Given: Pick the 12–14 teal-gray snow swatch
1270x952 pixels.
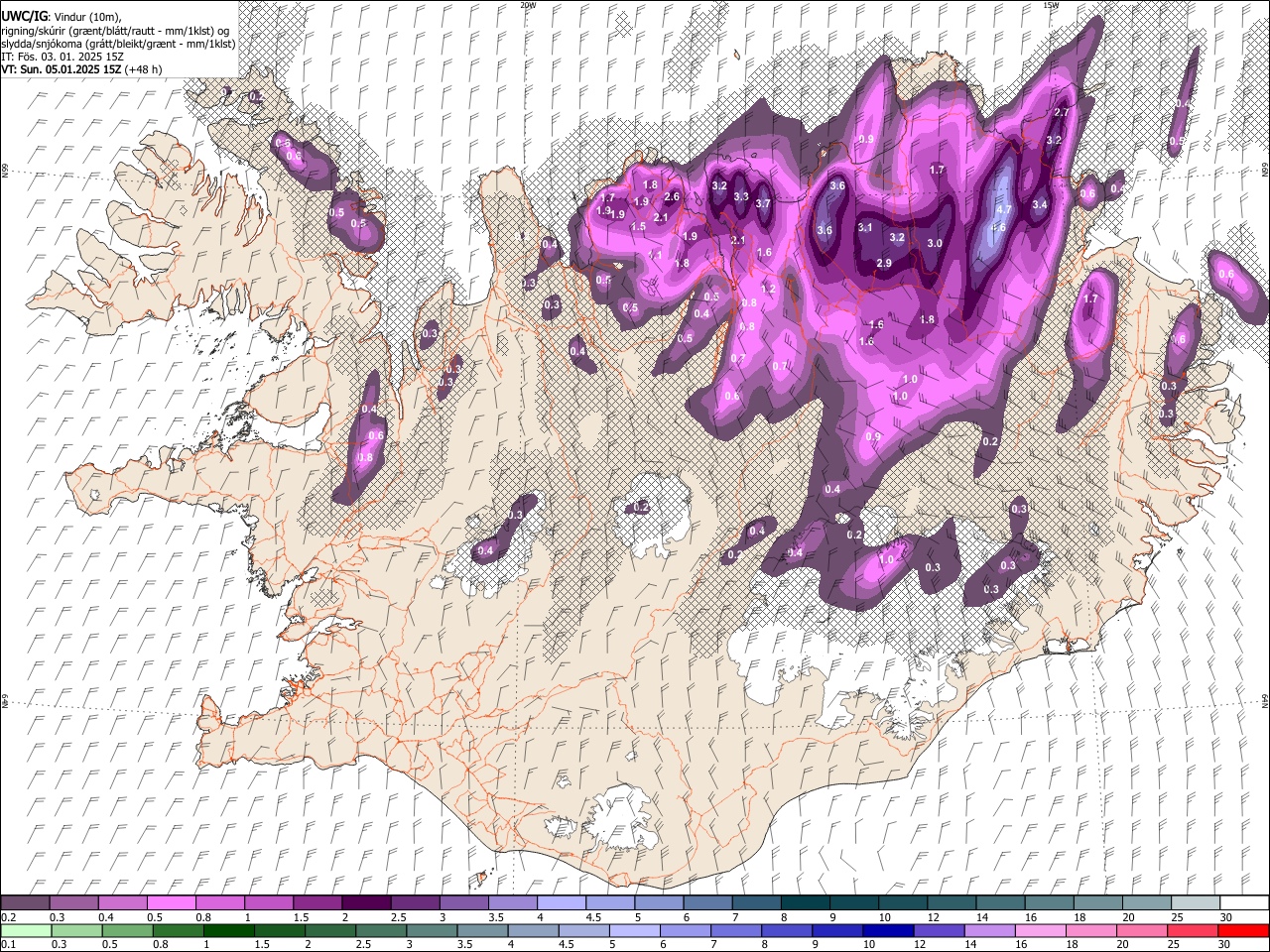Looking at the screenshot, I should [x=952, y=902].
